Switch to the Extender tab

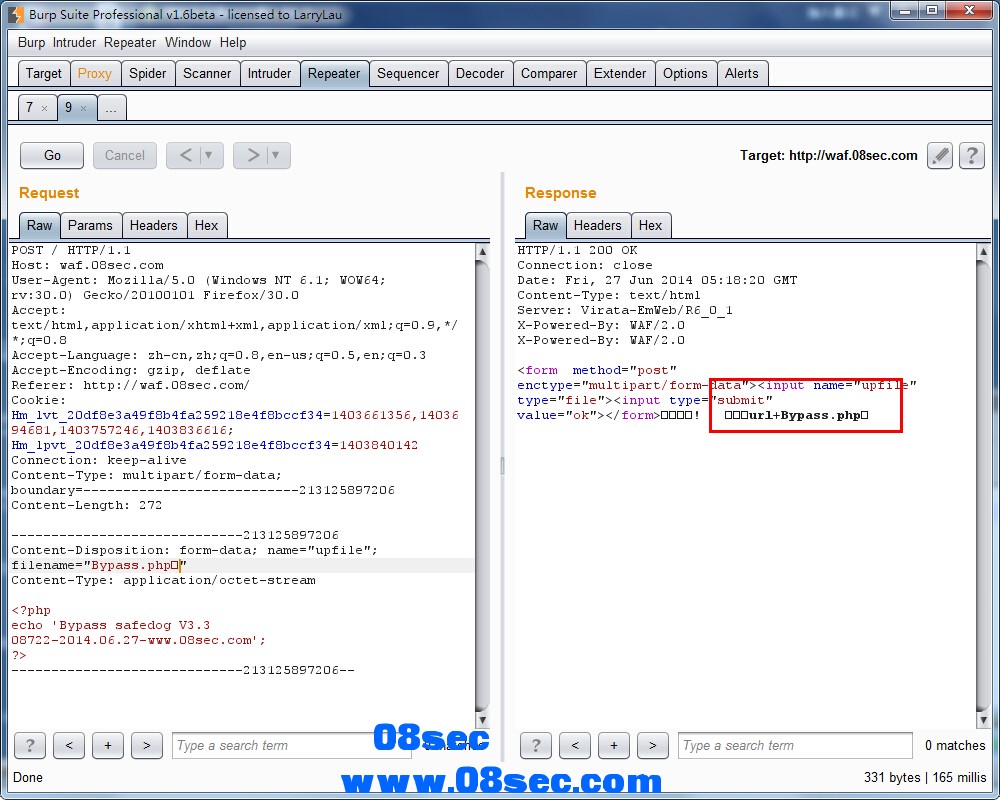[619, 73]
